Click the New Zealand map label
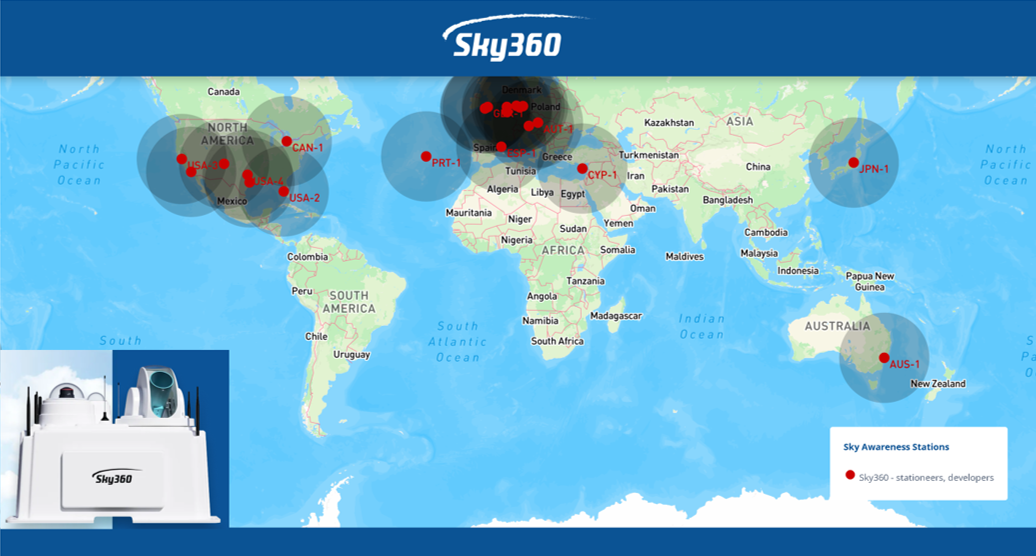 [x=938, y=384]
